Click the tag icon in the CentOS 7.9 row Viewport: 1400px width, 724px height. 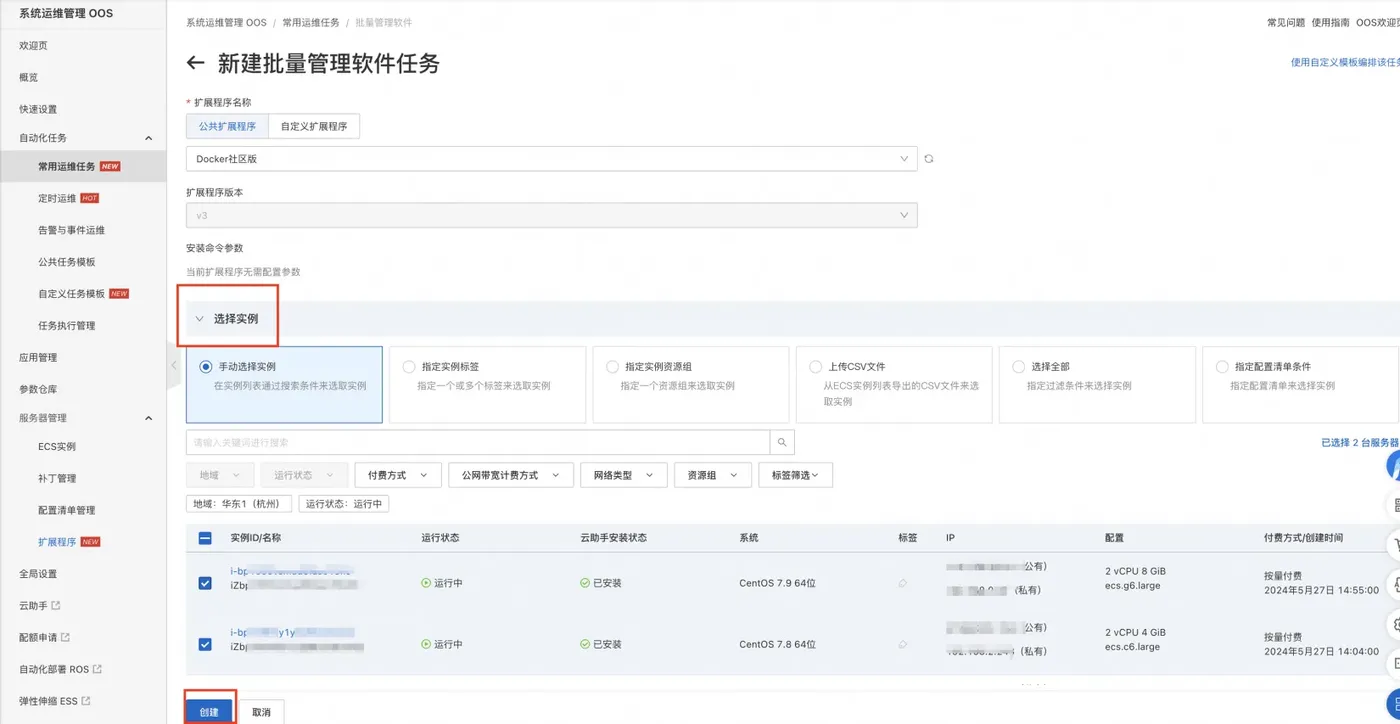point(903,583)
